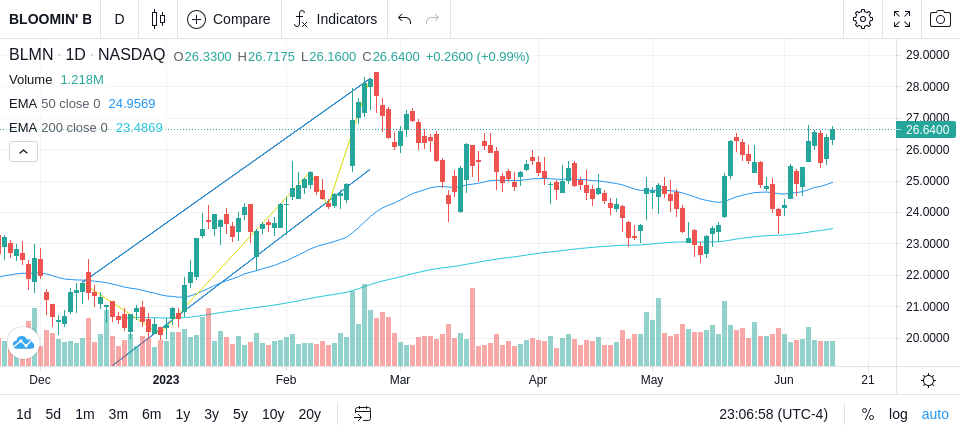Click the price change +0.2600 (+0.99%)
Screen dimensions: 960x433
(x=478, y=57)
